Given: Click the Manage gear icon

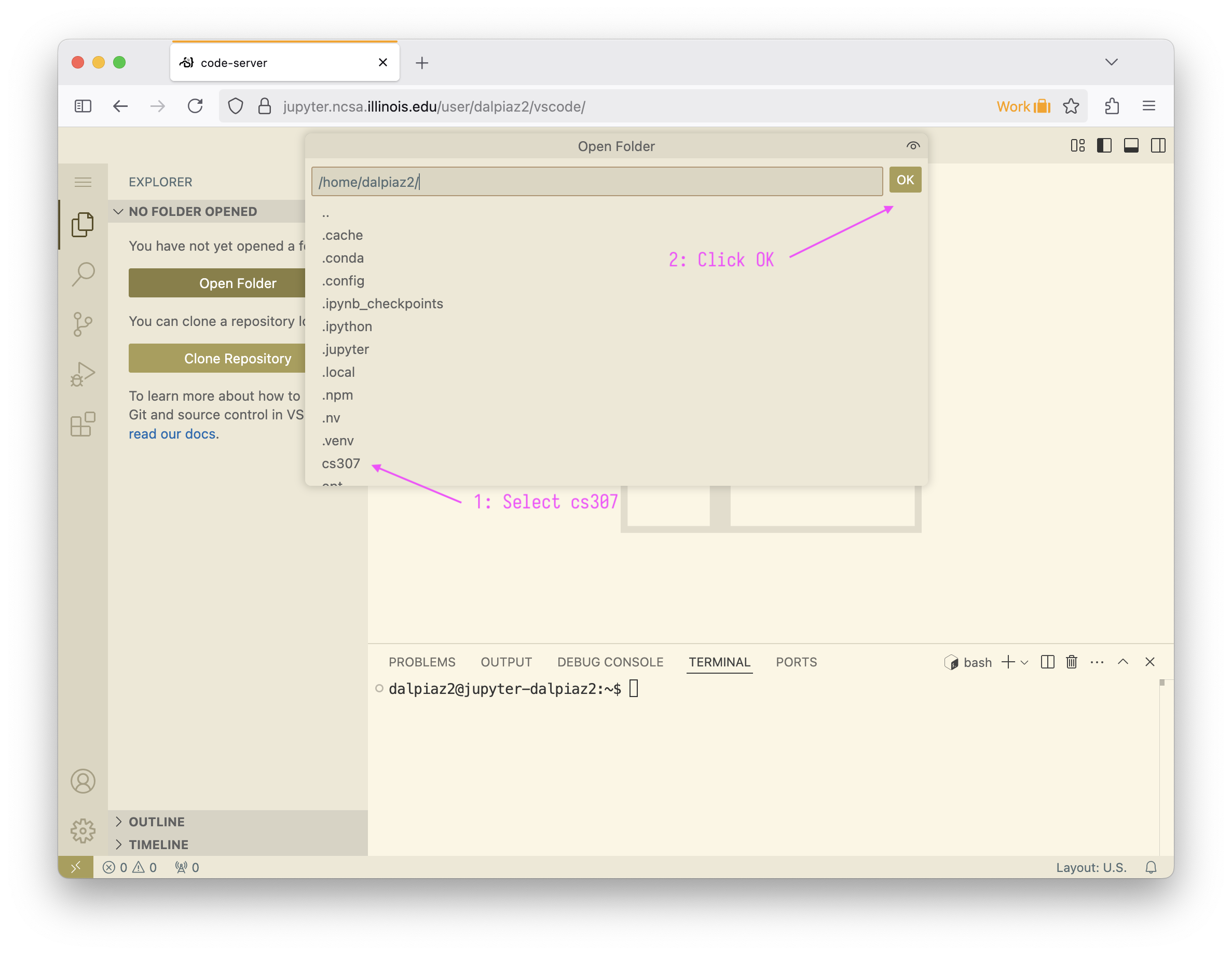Looking at the screenshot, I should [x=83, y=830].
